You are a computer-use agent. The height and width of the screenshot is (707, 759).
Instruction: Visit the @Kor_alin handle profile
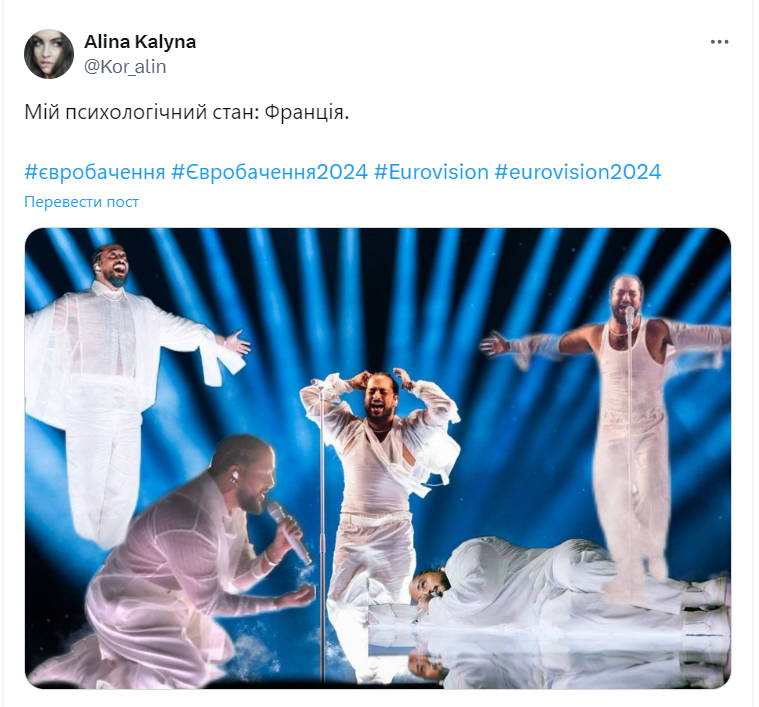tap(125, 67)
